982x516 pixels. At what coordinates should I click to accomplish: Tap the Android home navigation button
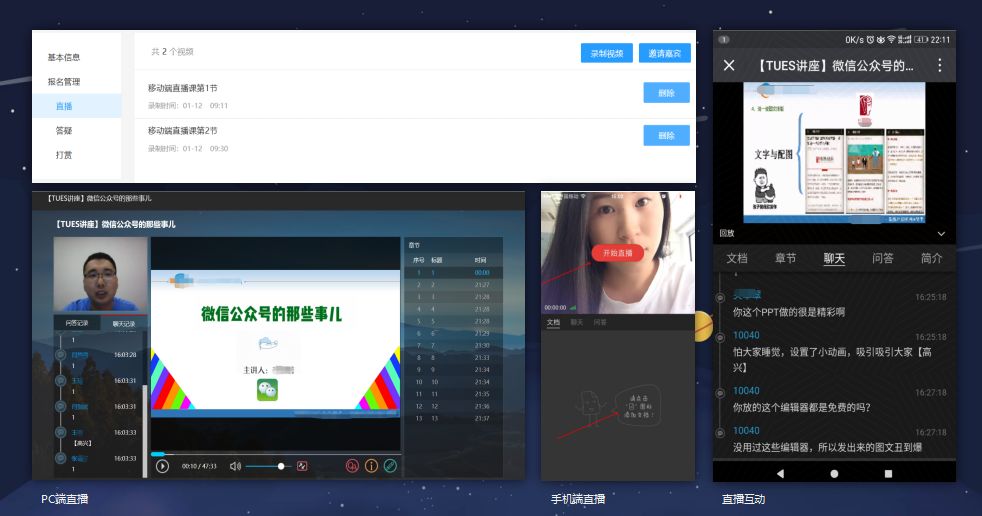click(834, 473)
